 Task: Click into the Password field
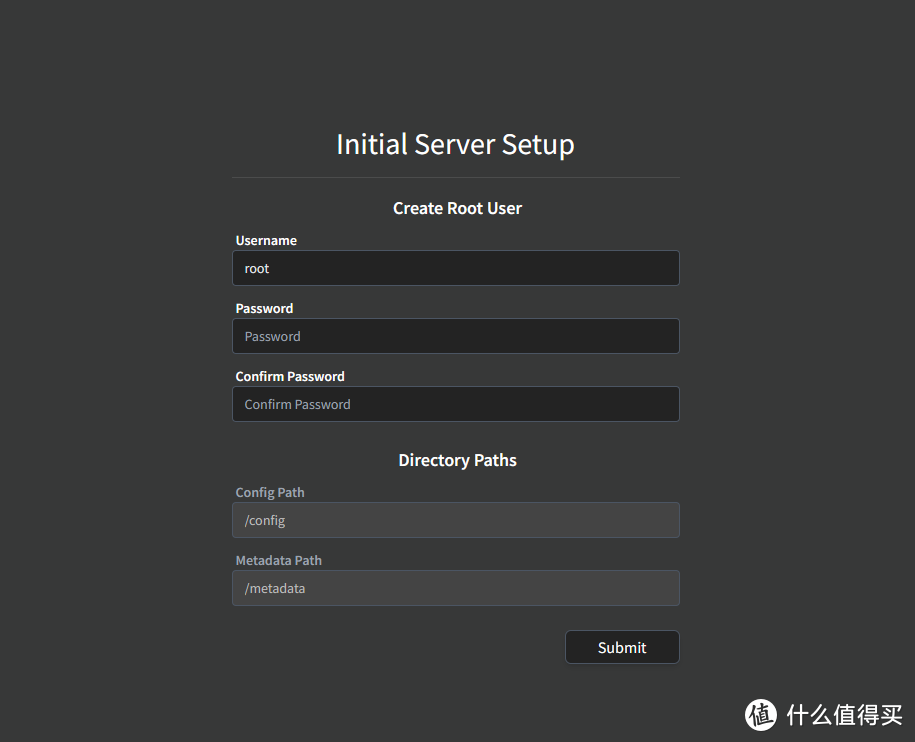point(455,336)
